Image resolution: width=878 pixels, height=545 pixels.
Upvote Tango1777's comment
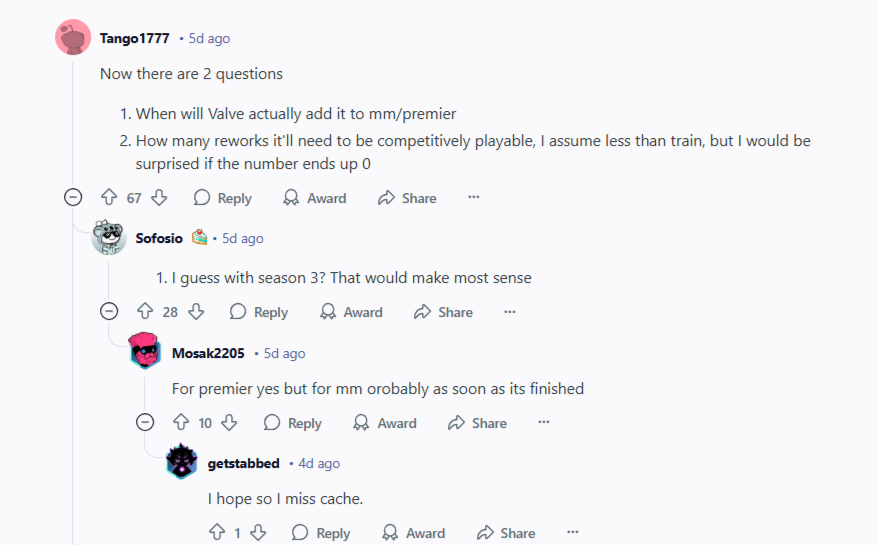pyautogui.click(x=110, y=198)
